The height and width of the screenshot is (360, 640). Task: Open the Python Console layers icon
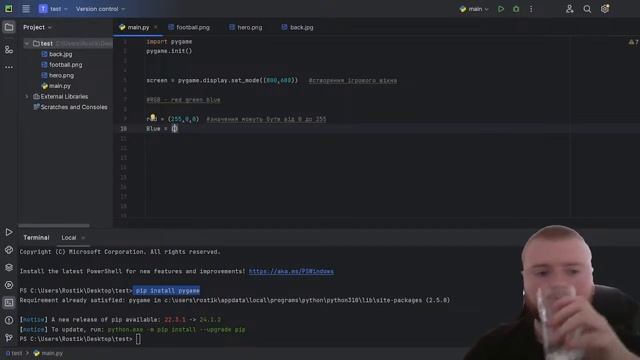click(9, 267)
